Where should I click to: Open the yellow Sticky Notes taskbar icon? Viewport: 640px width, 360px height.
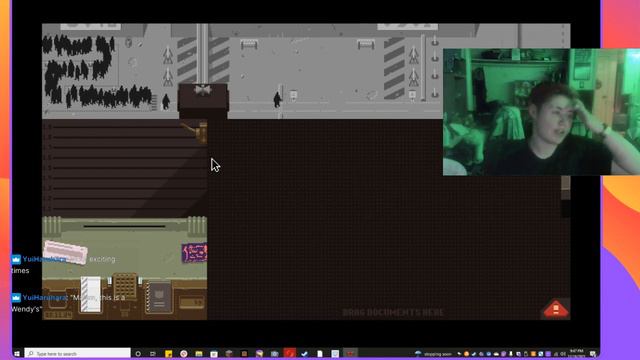coord(169,353)
